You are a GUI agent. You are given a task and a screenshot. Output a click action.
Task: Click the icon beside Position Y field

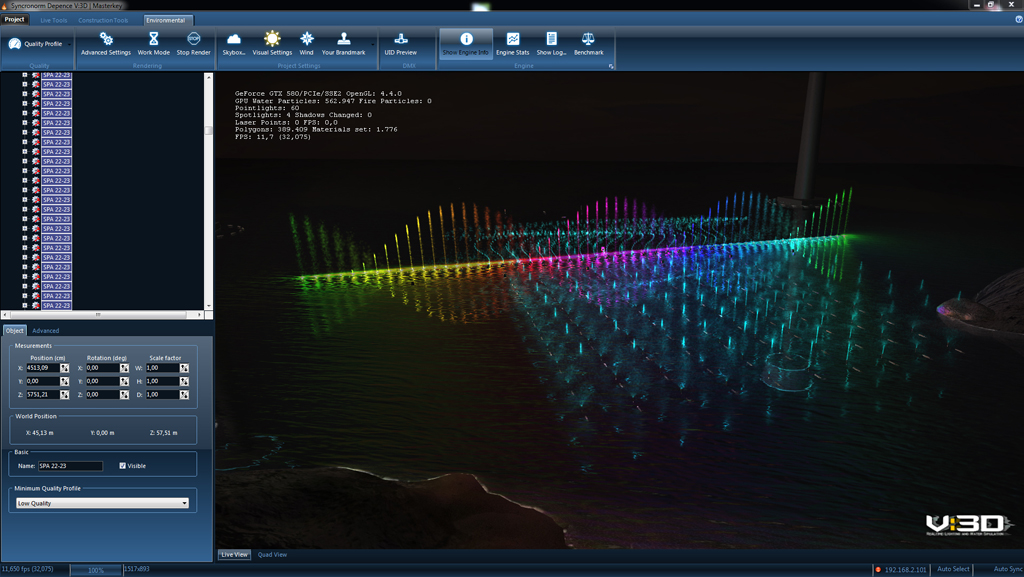click(x=64, y=381)
